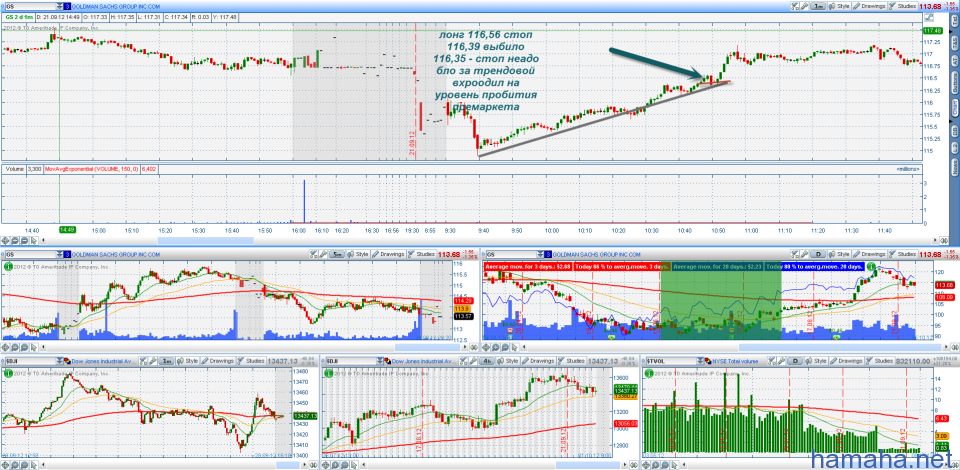960x470 pixels.
Task: Open Studies menu in top GS chart
Action: [903, 6]
